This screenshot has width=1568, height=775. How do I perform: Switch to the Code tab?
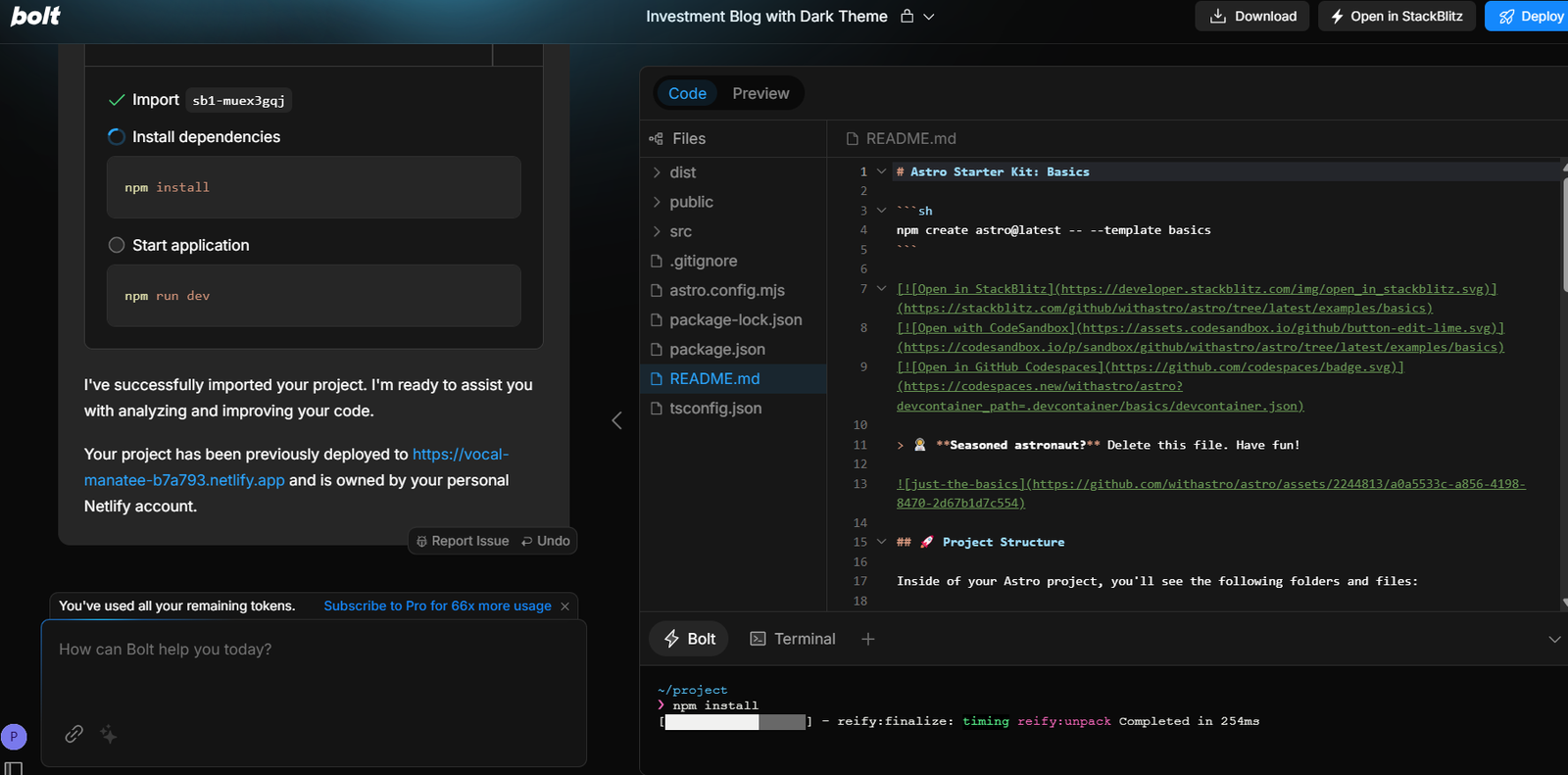687,93
